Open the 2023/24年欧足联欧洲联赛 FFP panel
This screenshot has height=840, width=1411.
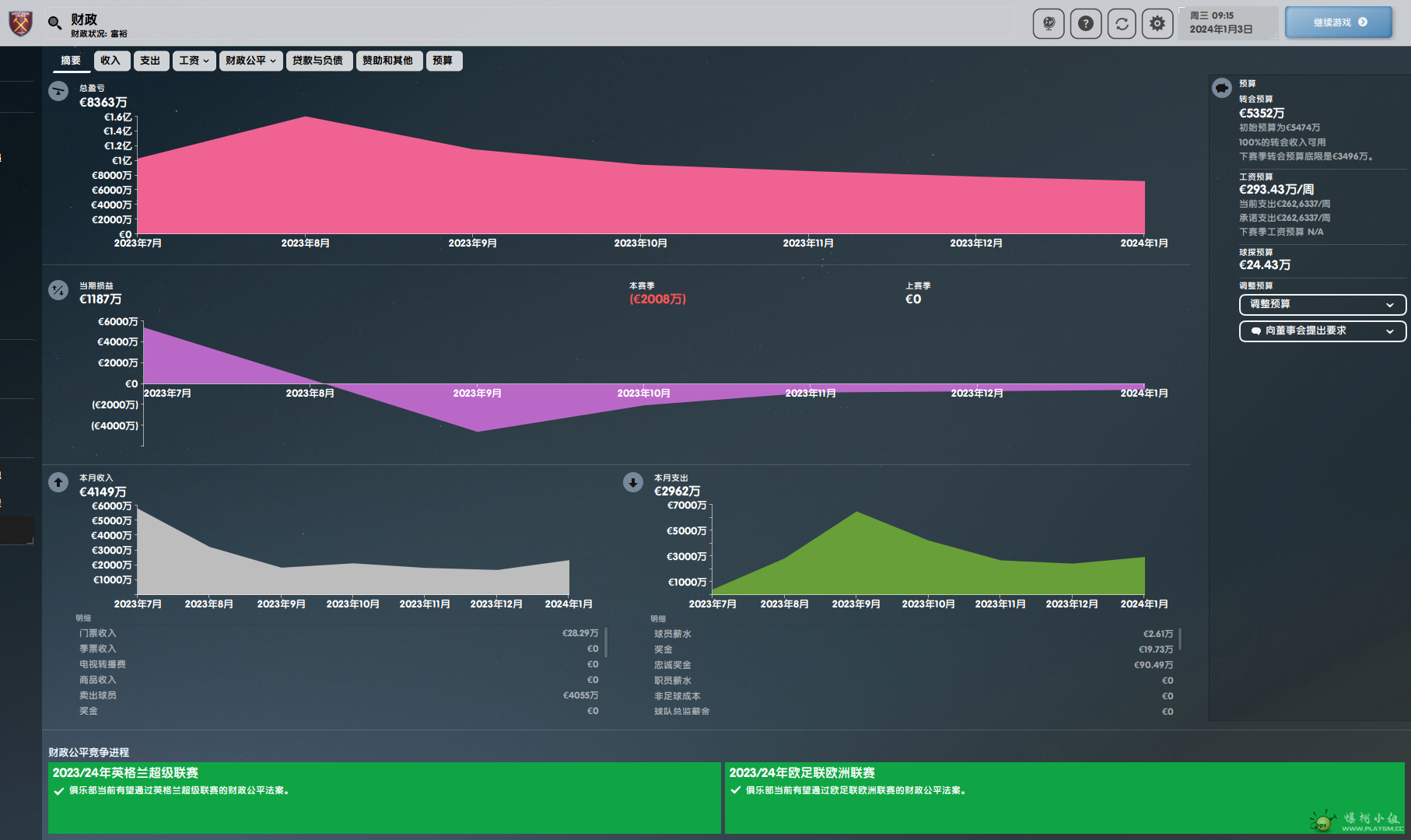pyautogui.click(x=1064, y=798)
